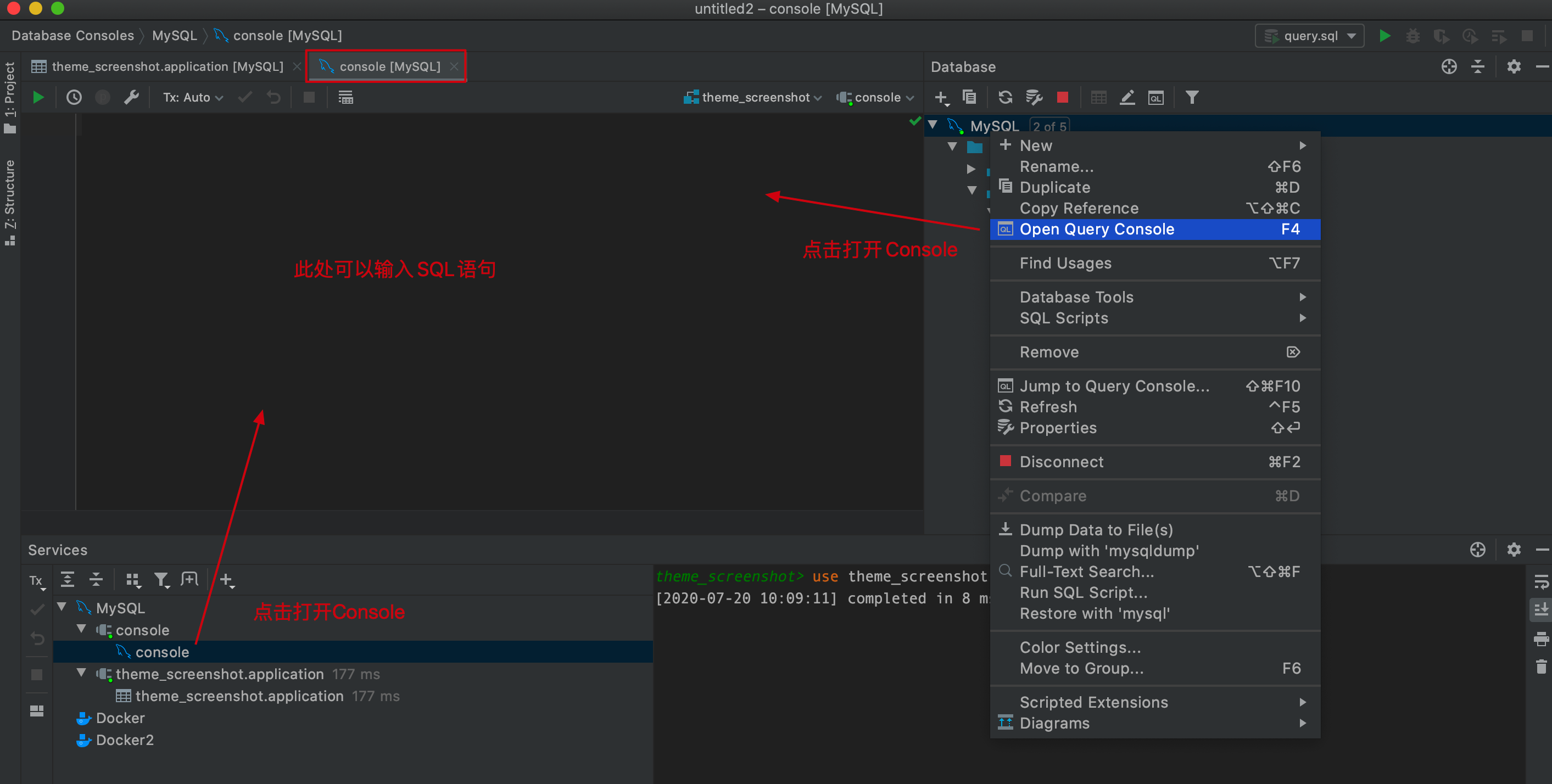
Task: Close the console [MySQL] tab
Action: click(x=454, y=67)
